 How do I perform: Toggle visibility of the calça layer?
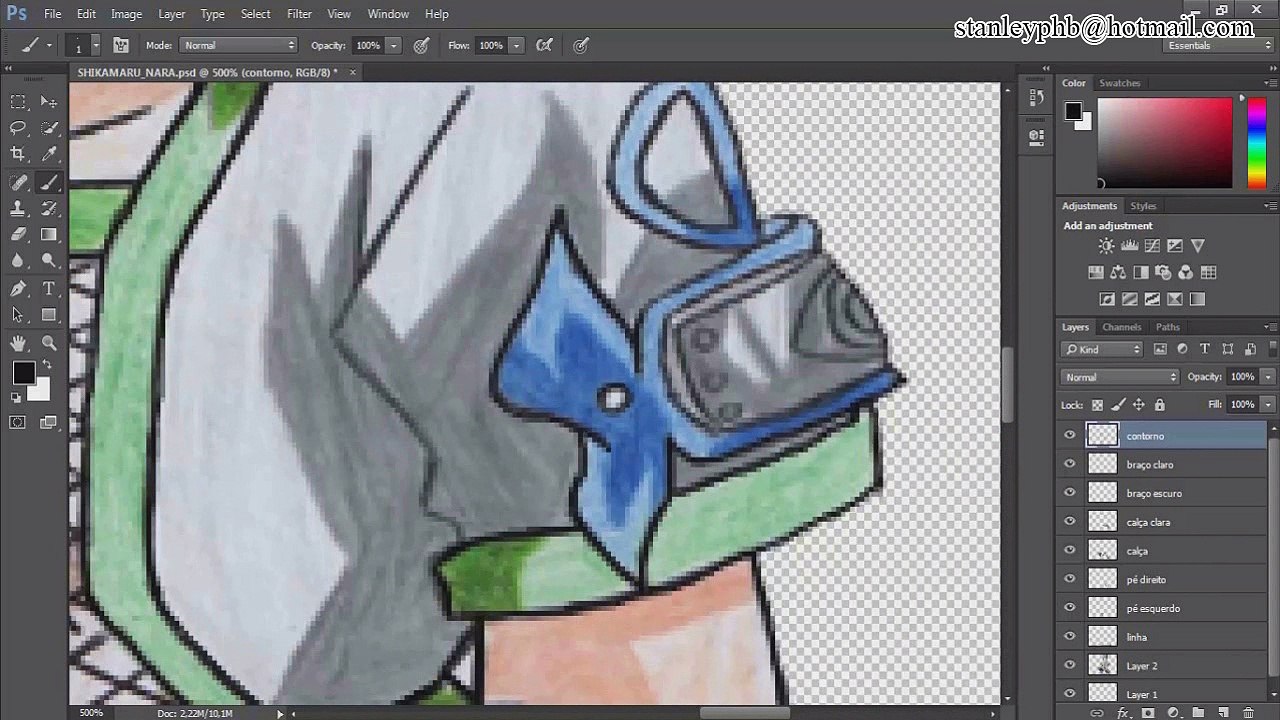pos(1070,550)
